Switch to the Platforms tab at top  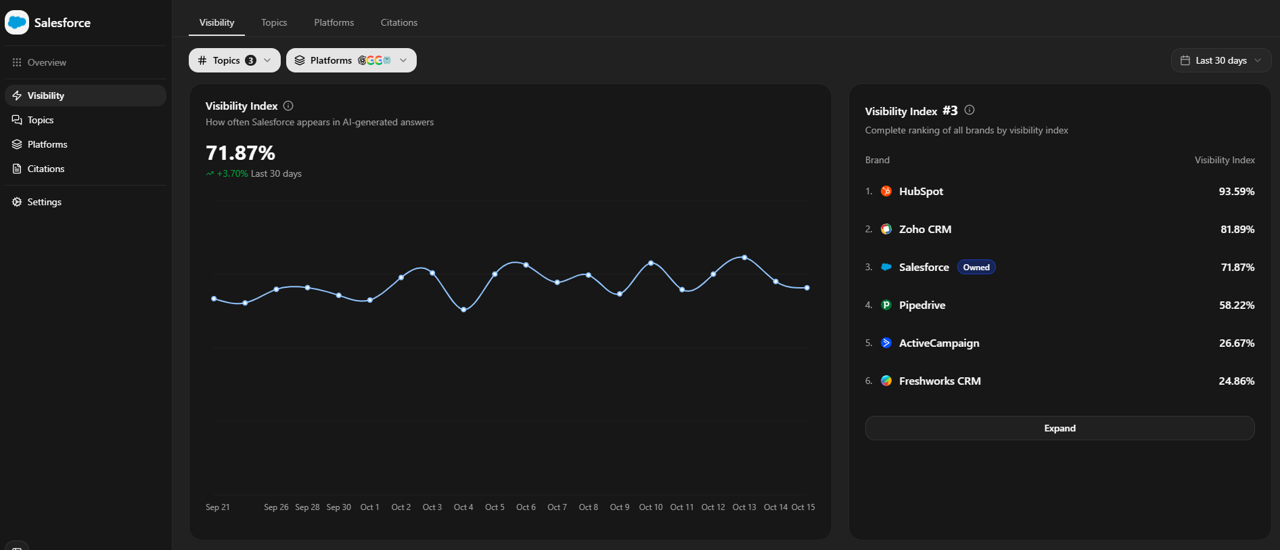[x=333, y=22]
